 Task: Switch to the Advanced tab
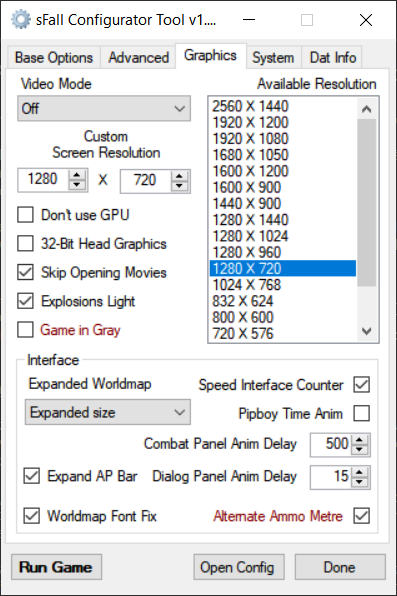(x=138, y=57)
